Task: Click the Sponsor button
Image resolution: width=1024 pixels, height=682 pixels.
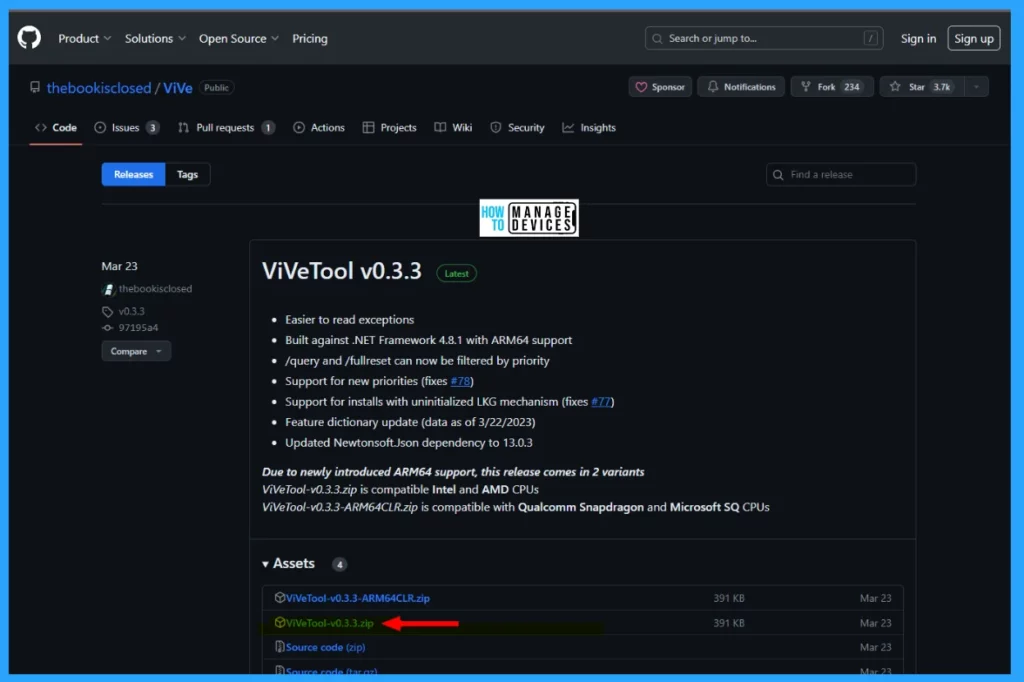Action: tap(660, 87)
